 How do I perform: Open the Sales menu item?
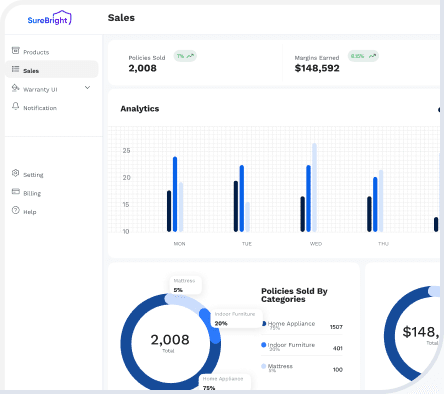52,69
